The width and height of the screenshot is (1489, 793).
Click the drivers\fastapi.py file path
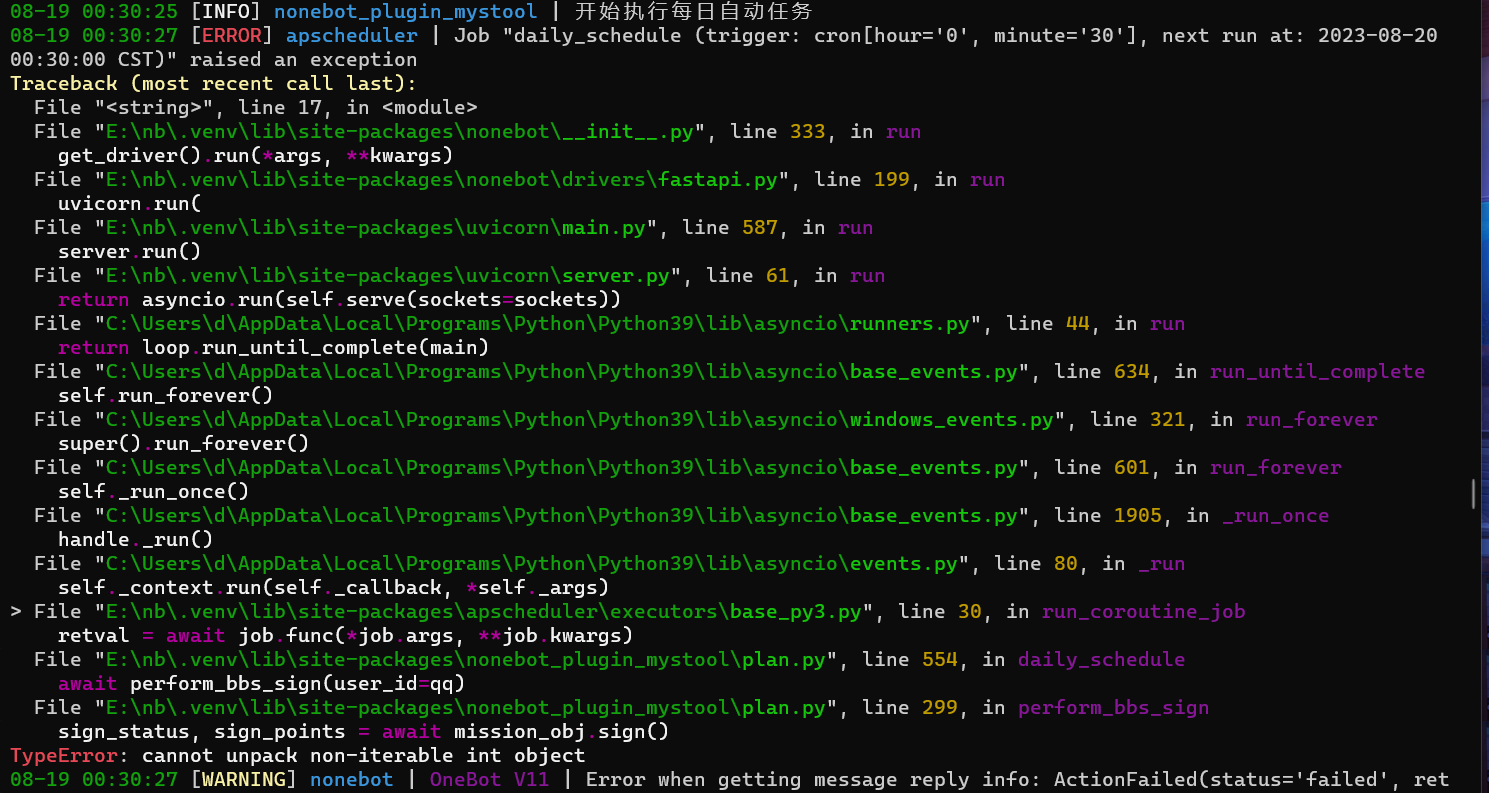click(x=442, y=180)
